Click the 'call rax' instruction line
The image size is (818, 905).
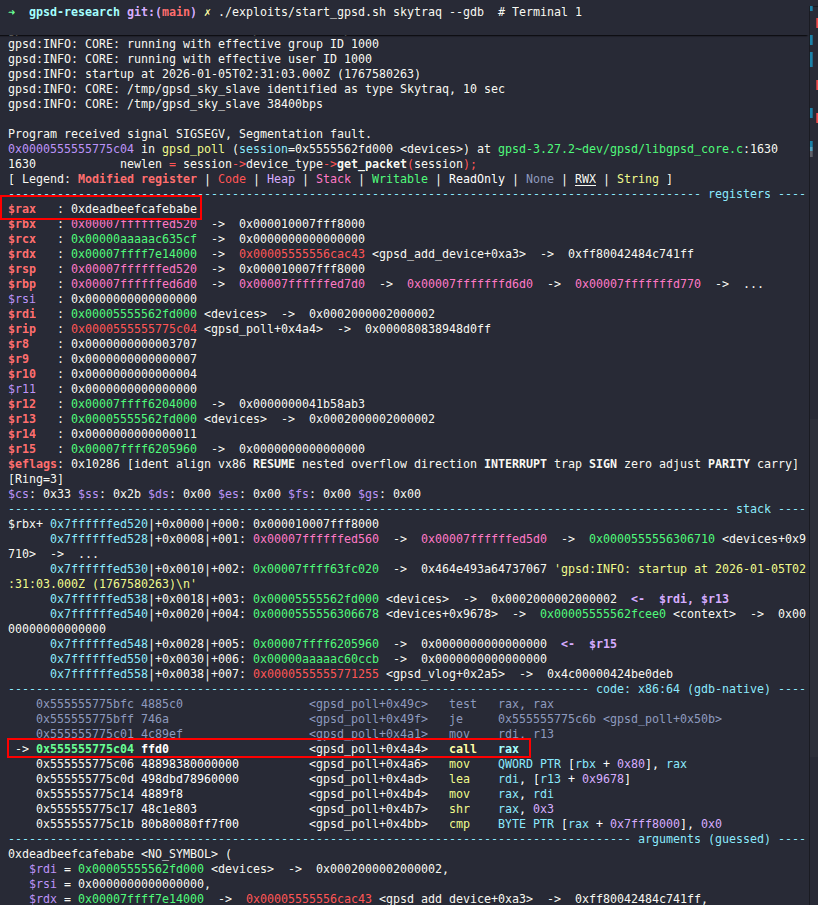[268, 749]
